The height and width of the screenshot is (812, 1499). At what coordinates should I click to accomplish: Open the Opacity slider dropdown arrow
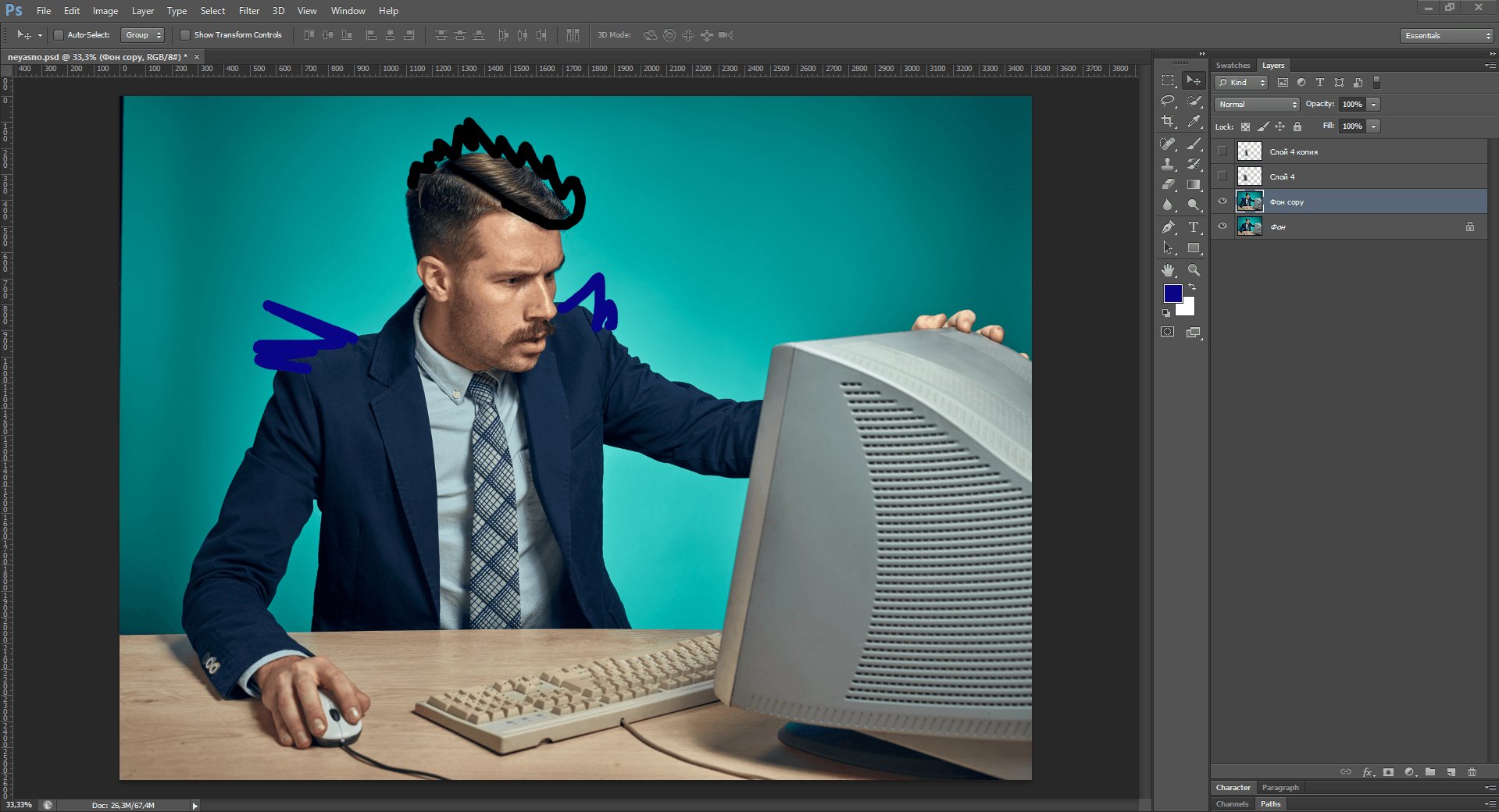[1373, 105]
